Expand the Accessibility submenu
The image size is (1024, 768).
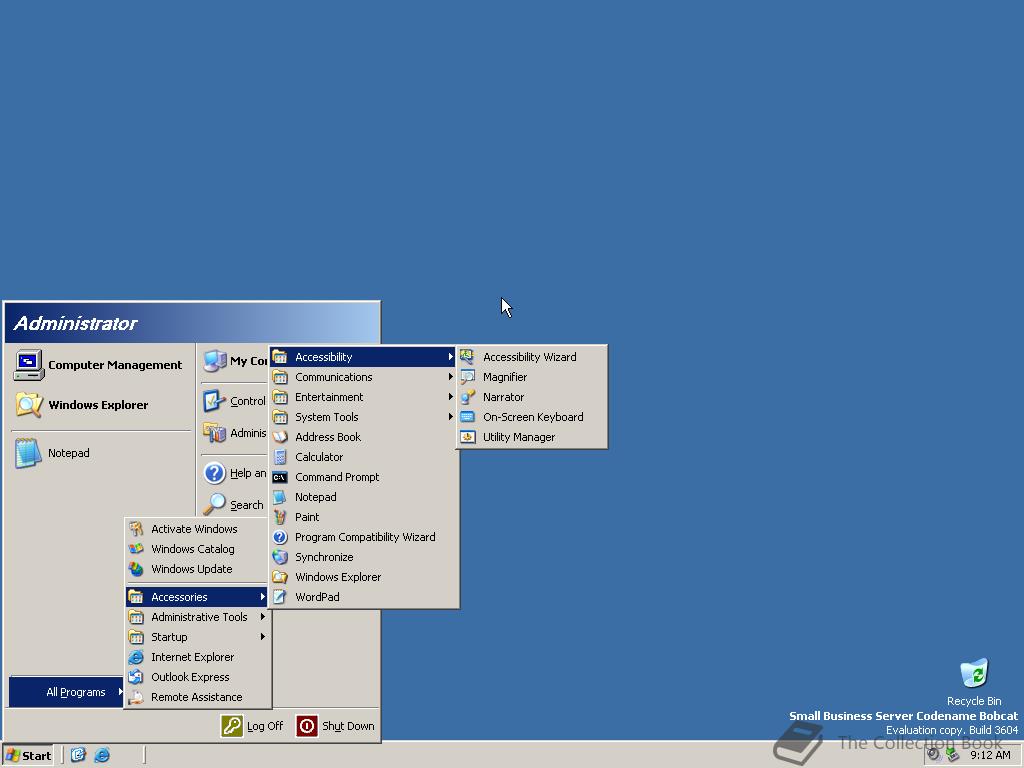point(364,357)
